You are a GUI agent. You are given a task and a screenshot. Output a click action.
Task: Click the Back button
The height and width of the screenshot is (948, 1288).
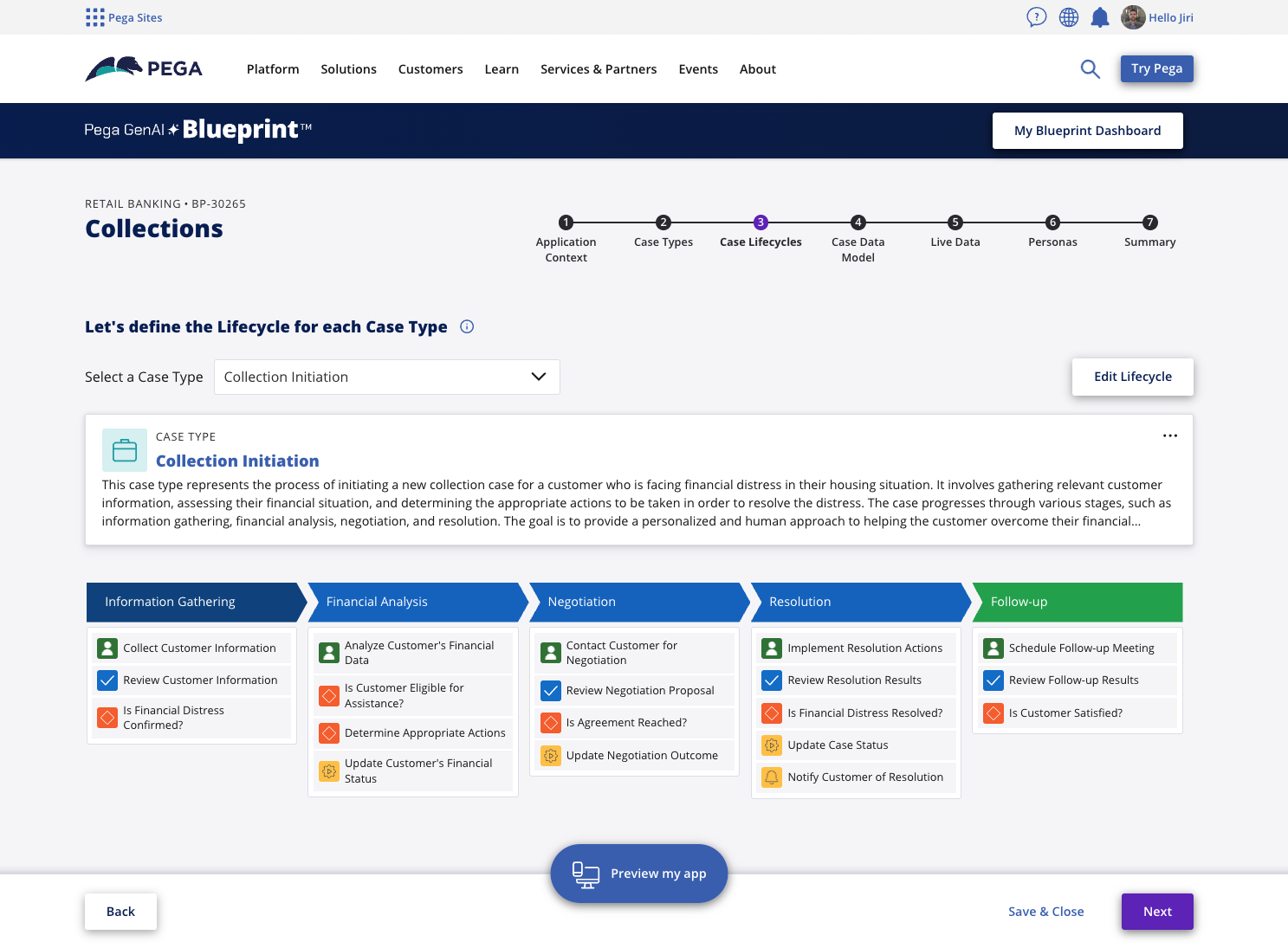pyautogui.click(x=120, y=912)
